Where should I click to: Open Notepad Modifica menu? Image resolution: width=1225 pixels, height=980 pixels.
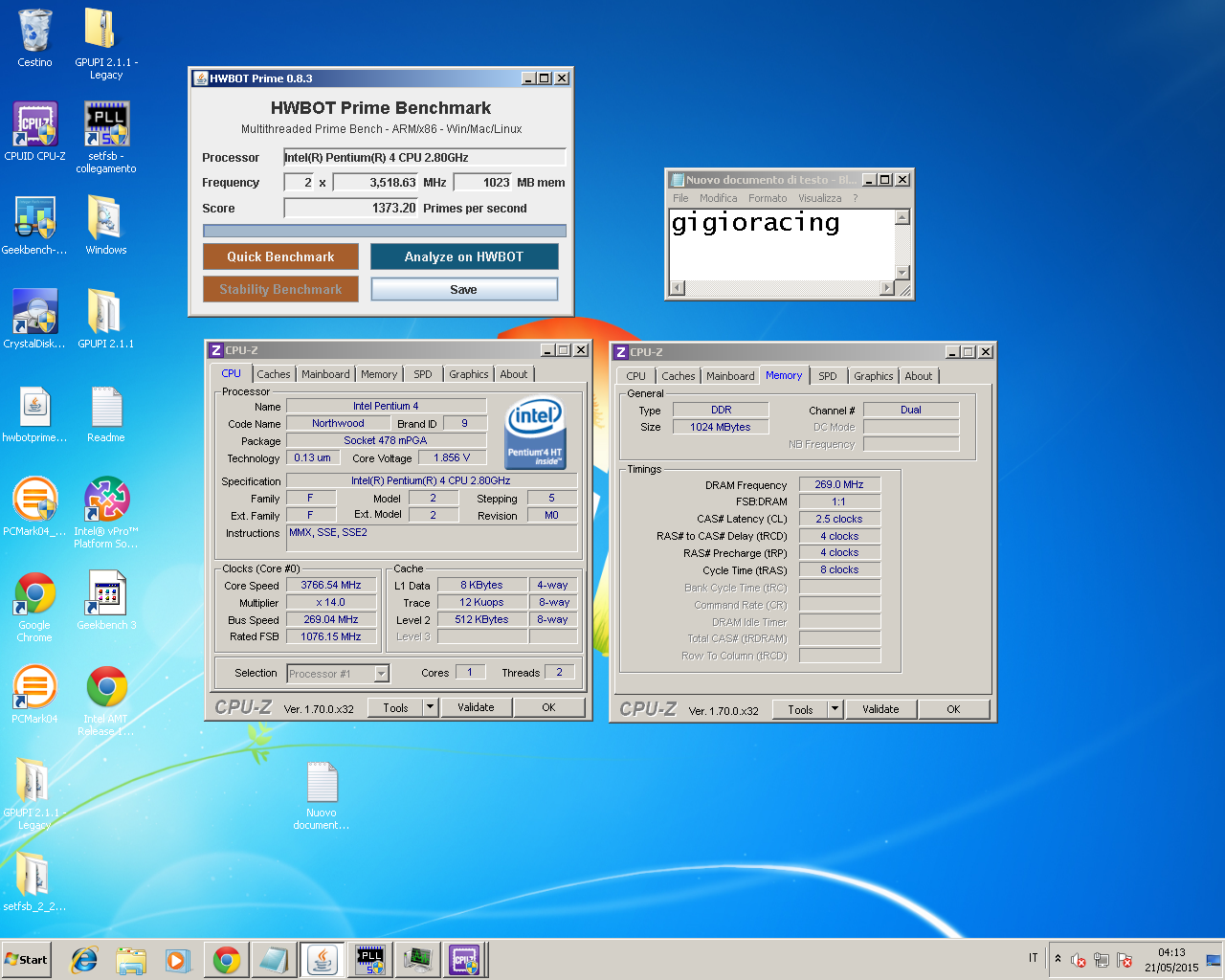pos(719,198)
